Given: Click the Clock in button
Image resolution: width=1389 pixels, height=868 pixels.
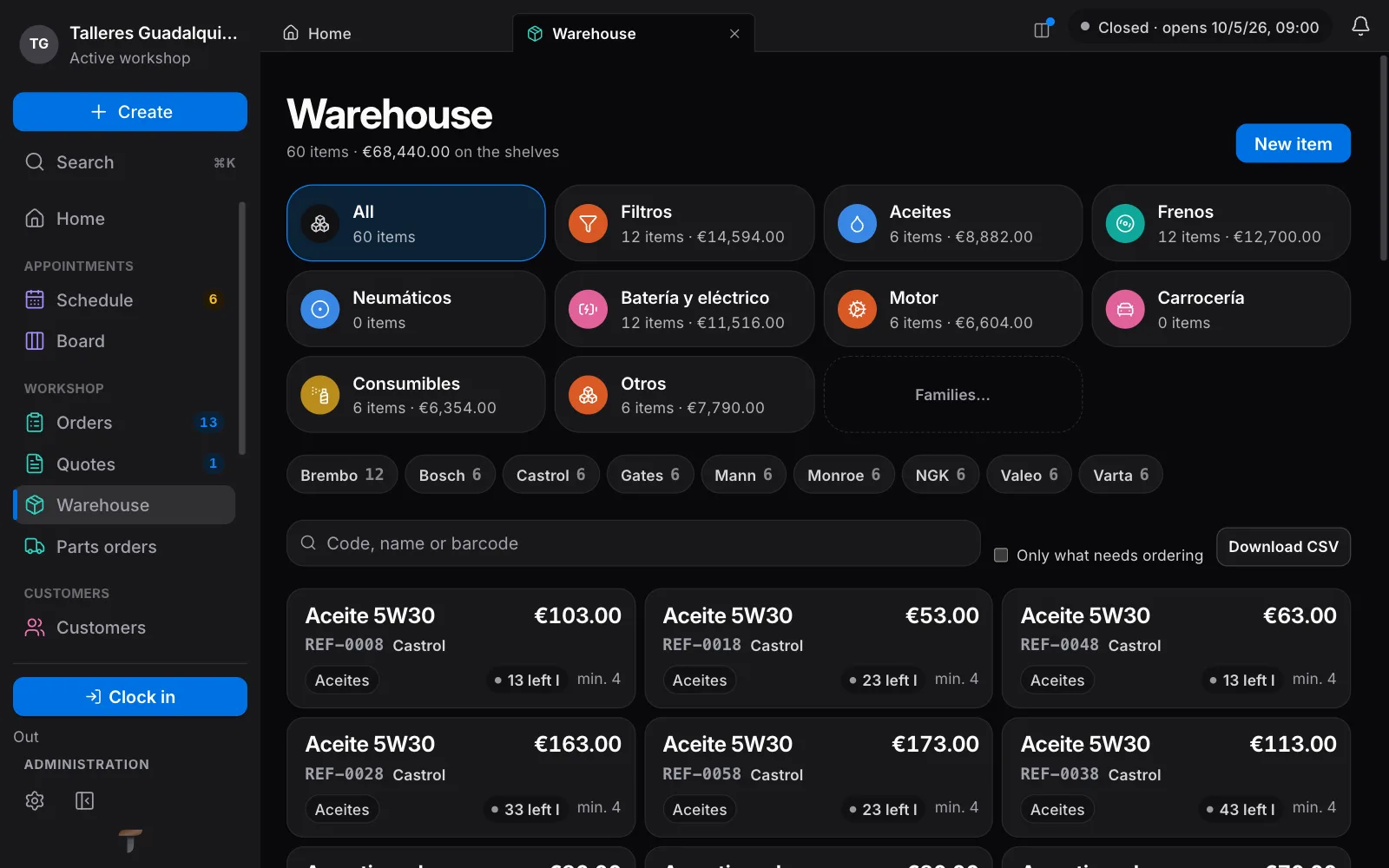Looking at the screenshot, I should click(130, 697).
